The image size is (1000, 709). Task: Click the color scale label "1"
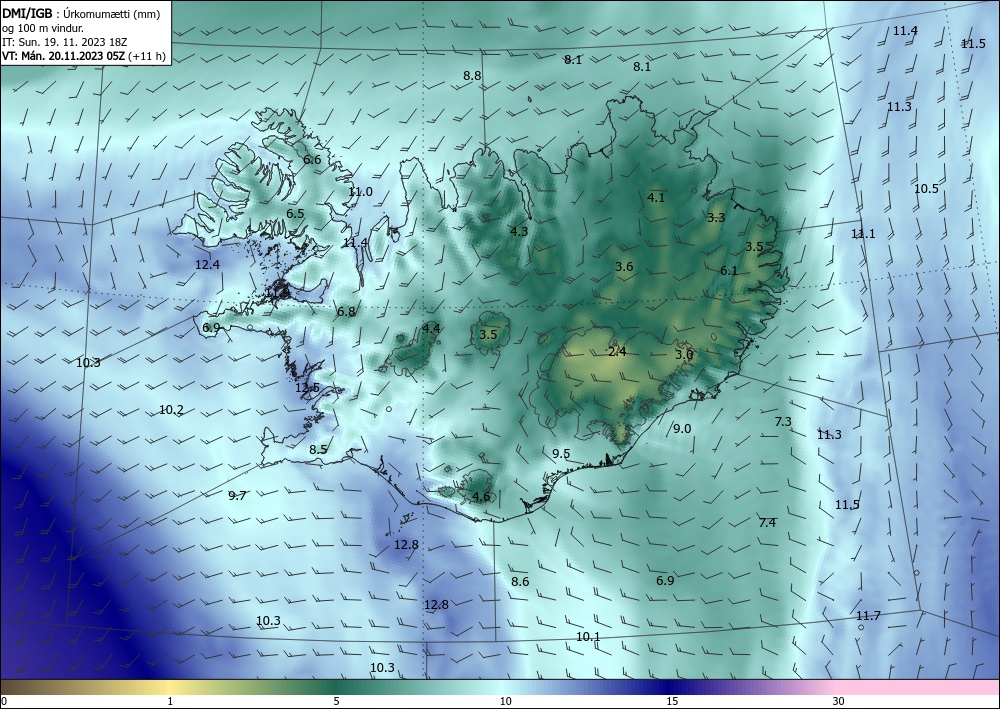coord(170,702)
